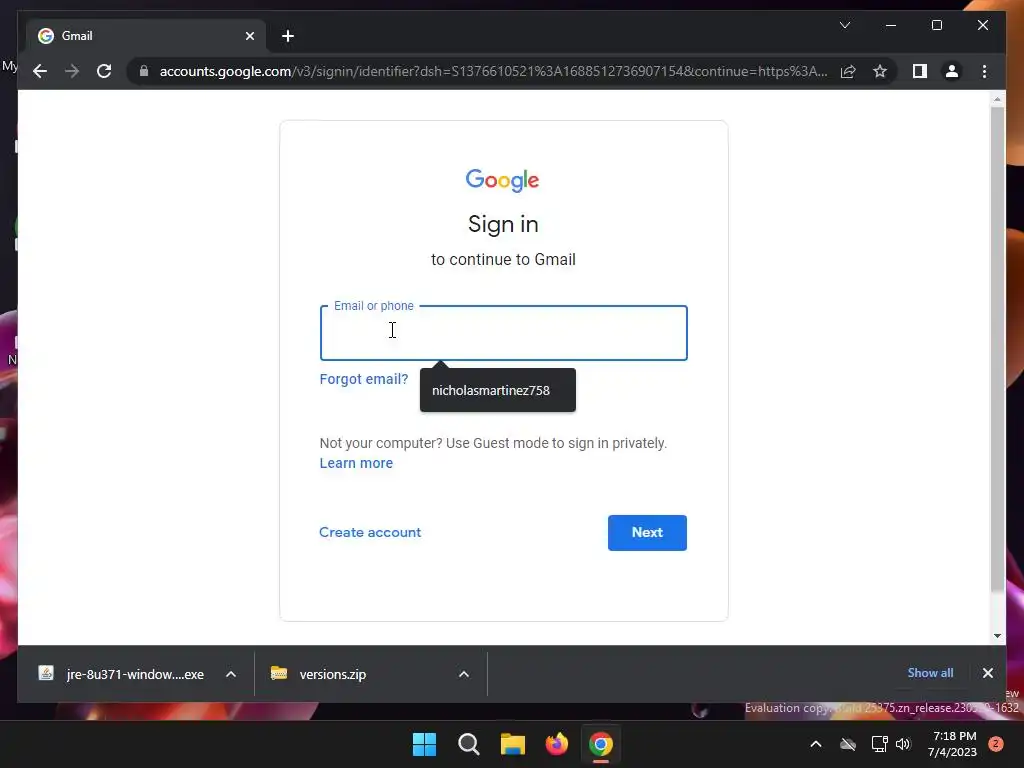This screenshot has height=768, width=1024.
Task: Click Show all downloads
Action: pos(930,673)
